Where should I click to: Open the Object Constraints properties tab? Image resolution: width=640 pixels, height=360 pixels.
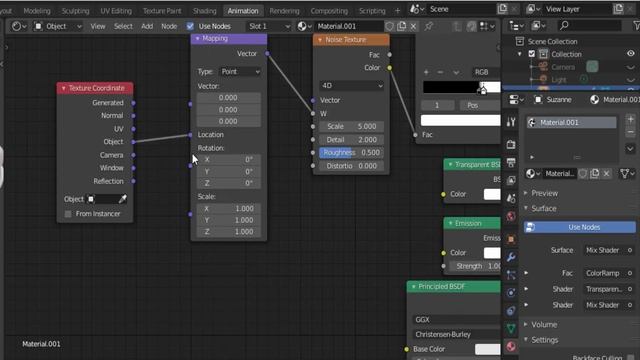pyautogui.click(x=511, y=311)
